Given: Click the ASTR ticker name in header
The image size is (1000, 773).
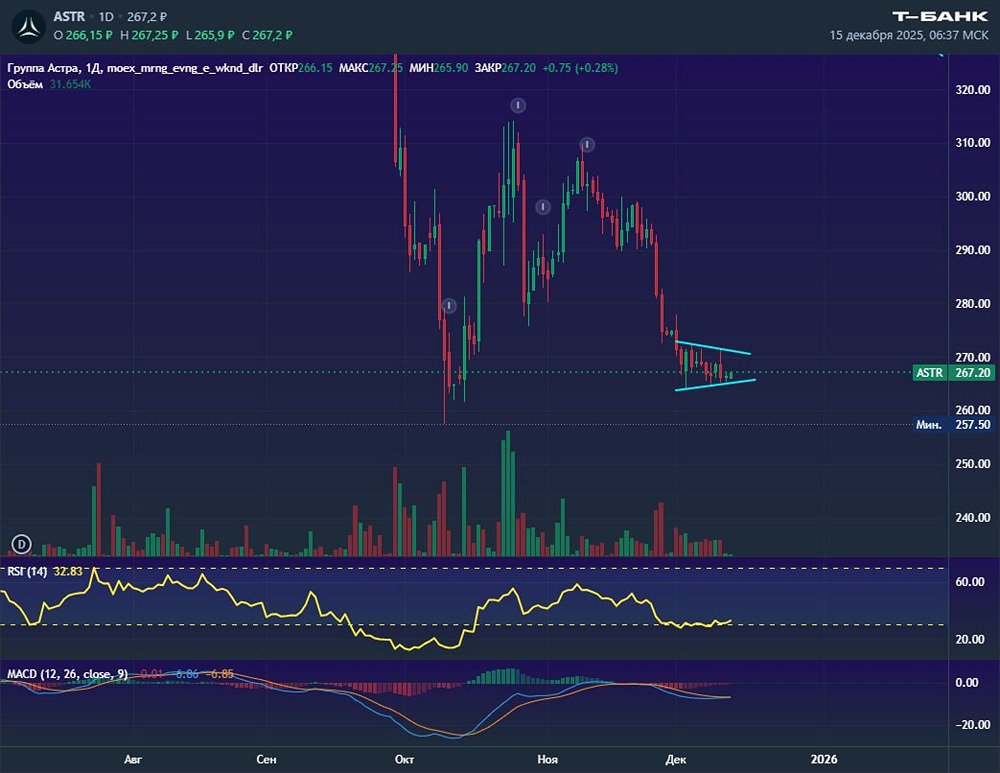Looking at the screenshot, I should point(69,17).
